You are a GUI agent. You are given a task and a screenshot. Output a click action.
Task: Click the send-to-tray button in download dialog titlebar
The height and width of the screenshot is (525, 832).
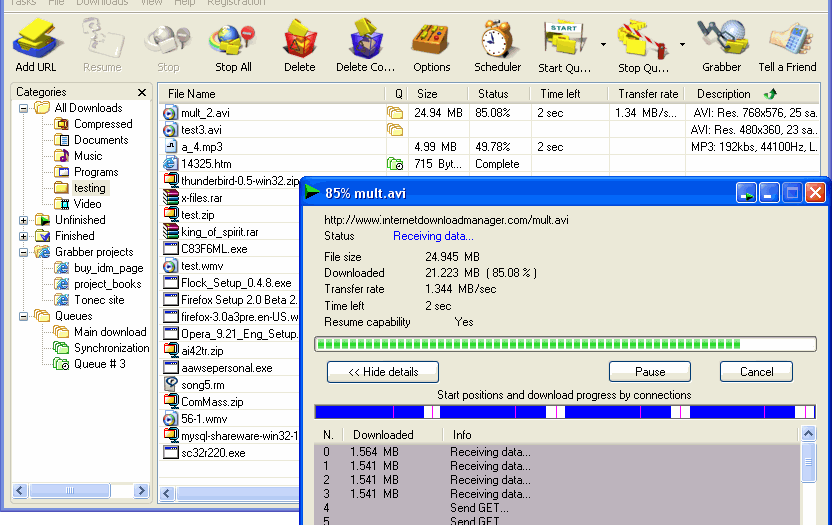point(746,193)
